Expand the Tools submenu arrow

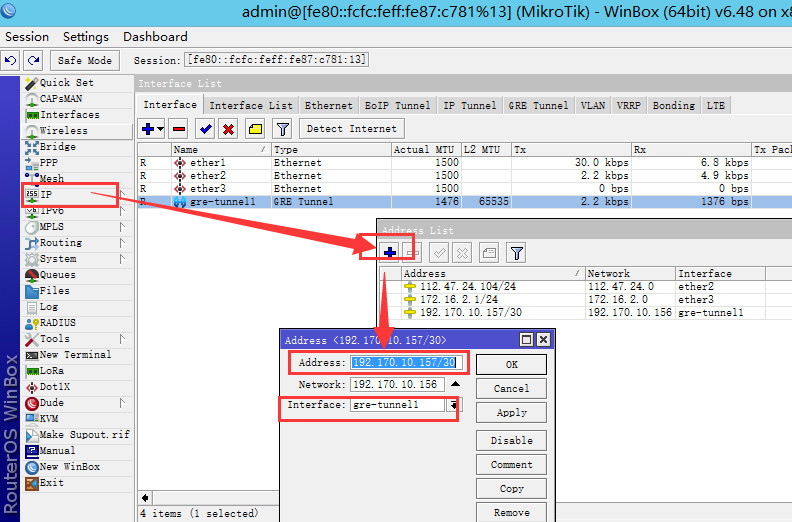122,339
